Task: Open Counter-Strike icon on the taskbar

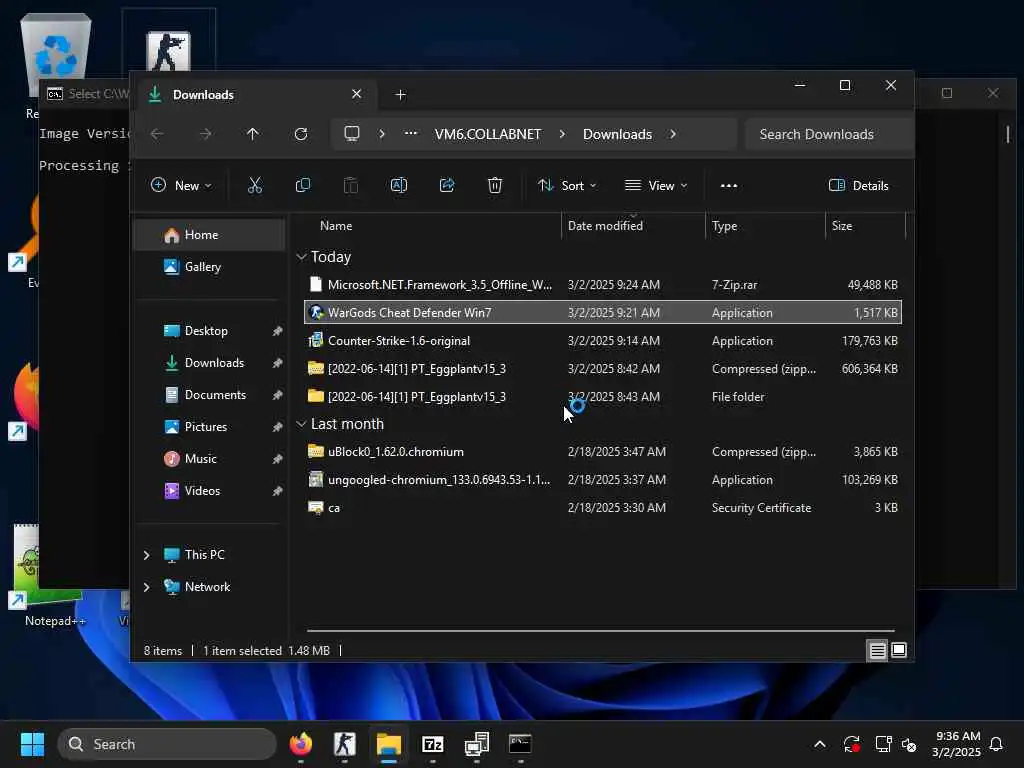Action: [x=345, y=744]
